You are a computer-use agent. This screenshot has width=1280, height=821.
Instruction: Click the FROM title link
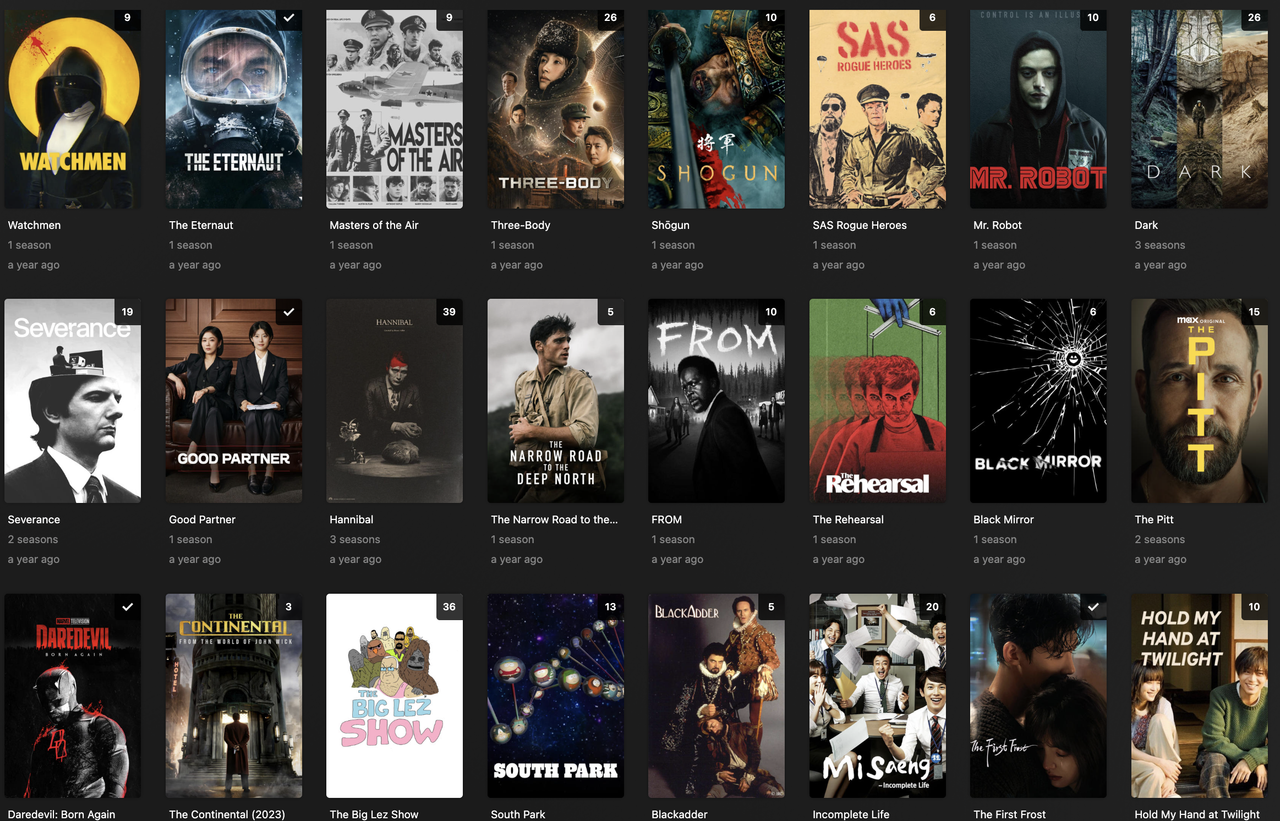coord(667,520)
